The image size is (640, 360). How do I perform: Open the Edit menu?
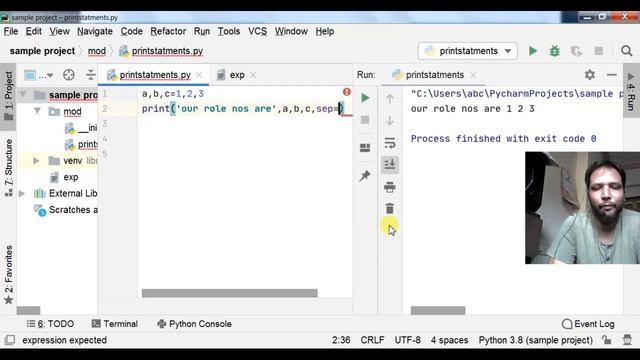[33, 31]
